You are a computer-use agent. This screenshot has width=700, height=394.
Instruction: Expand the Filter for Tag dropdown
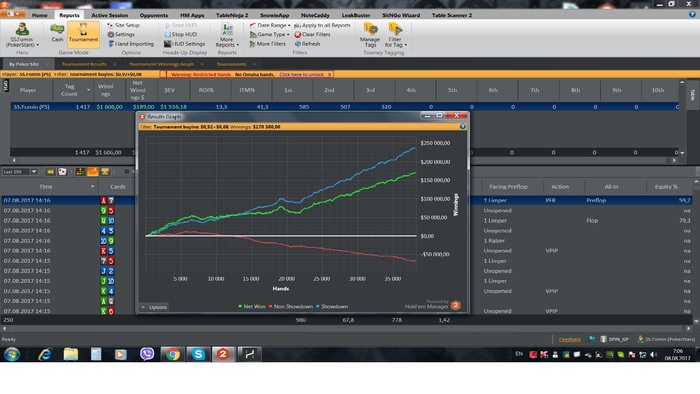(406, 45)
